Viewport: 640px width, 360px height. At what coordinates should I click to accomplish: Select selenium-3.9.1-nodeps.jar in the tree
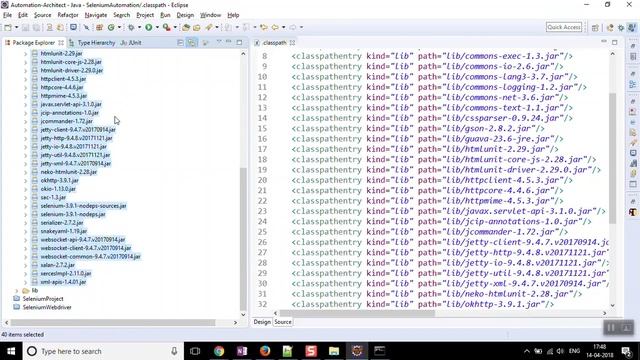(73, 214)
